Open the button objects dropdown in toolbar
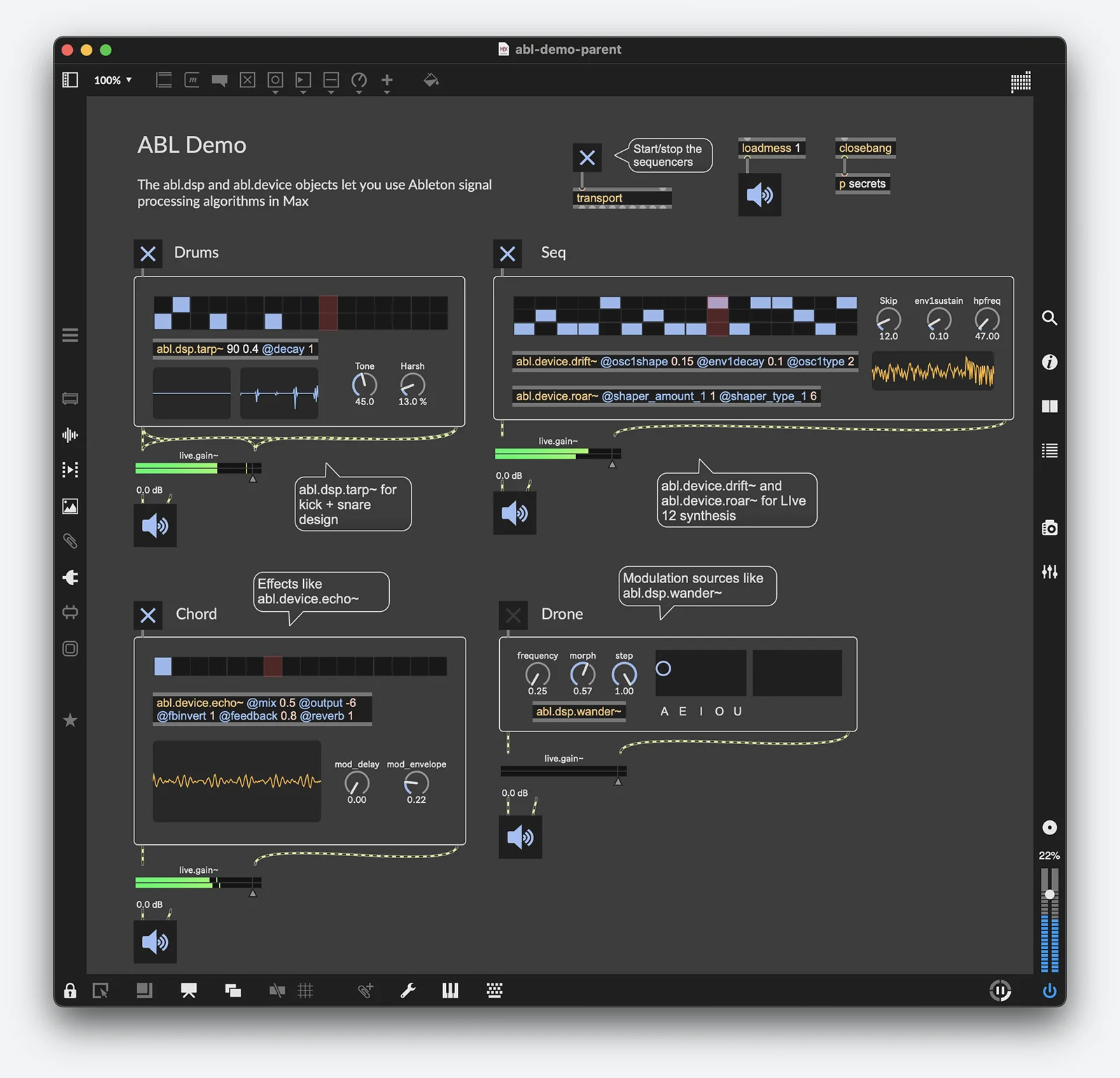 pyautogui.click(x=275, y=82)
